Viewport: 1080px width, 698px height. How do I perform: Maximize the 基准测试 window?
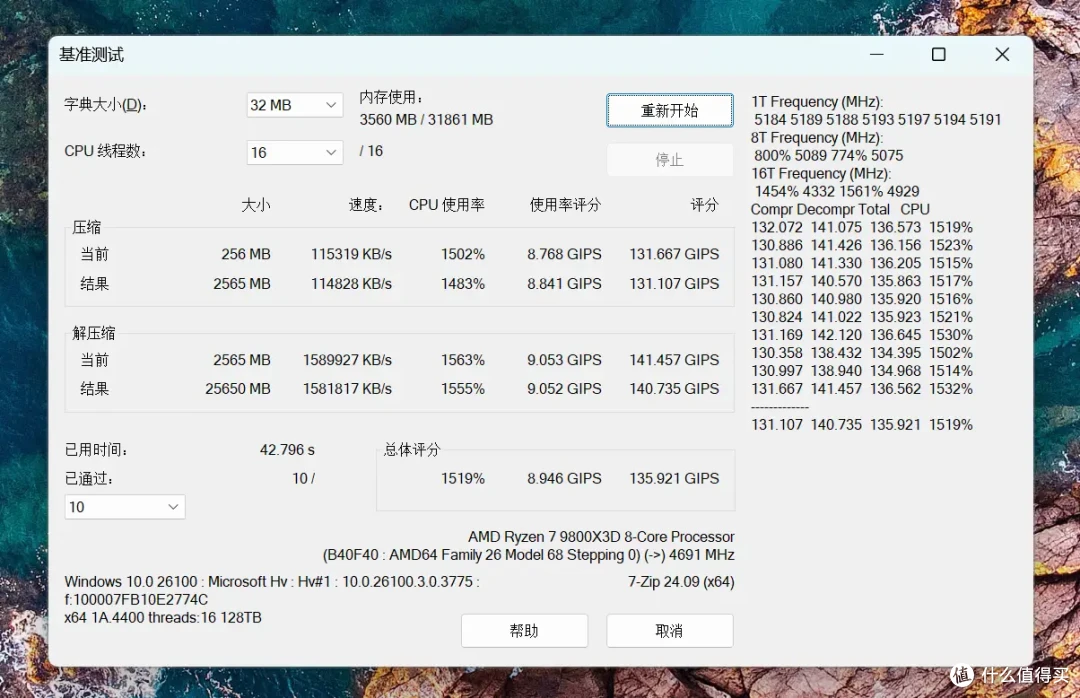pyautogui.click(x=938, y=54)
